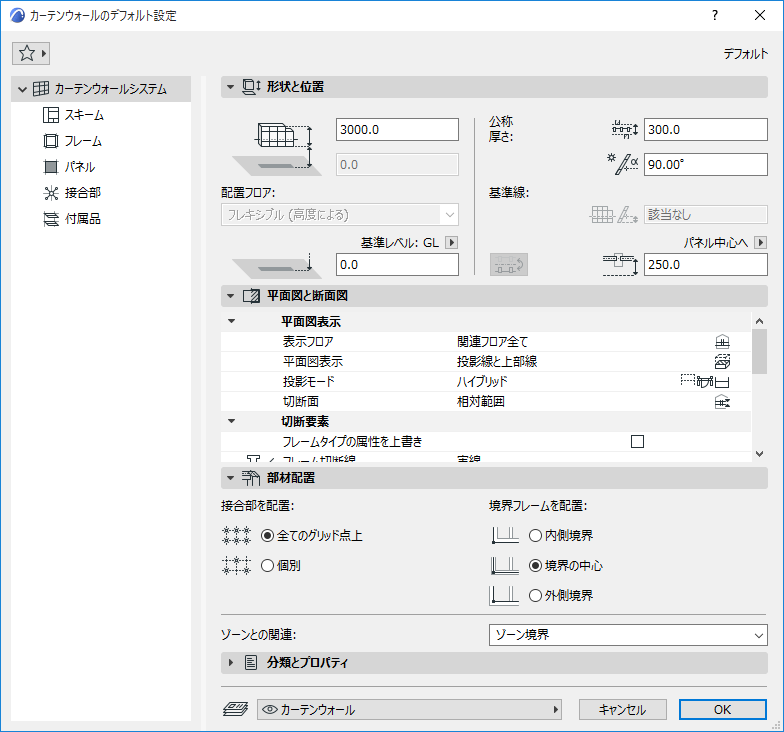Select 境界の中心 radio button
784x732 pixels.
[x=536, y=566]
